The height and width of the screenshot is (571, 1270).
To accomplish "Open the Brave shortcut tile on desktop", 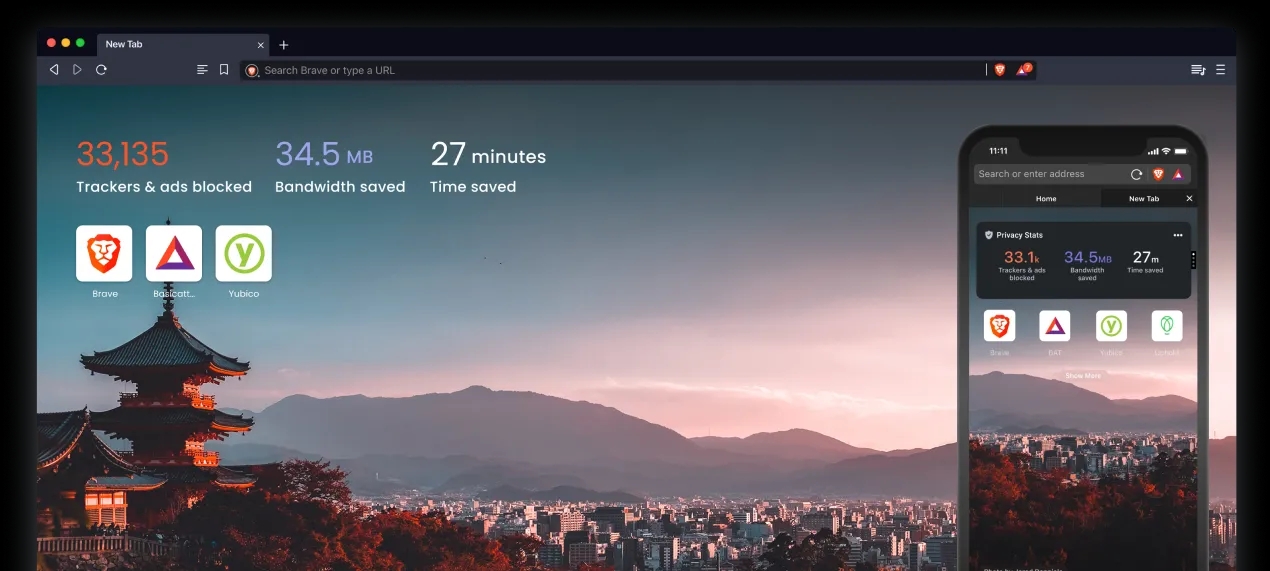I will click(104, 253).
